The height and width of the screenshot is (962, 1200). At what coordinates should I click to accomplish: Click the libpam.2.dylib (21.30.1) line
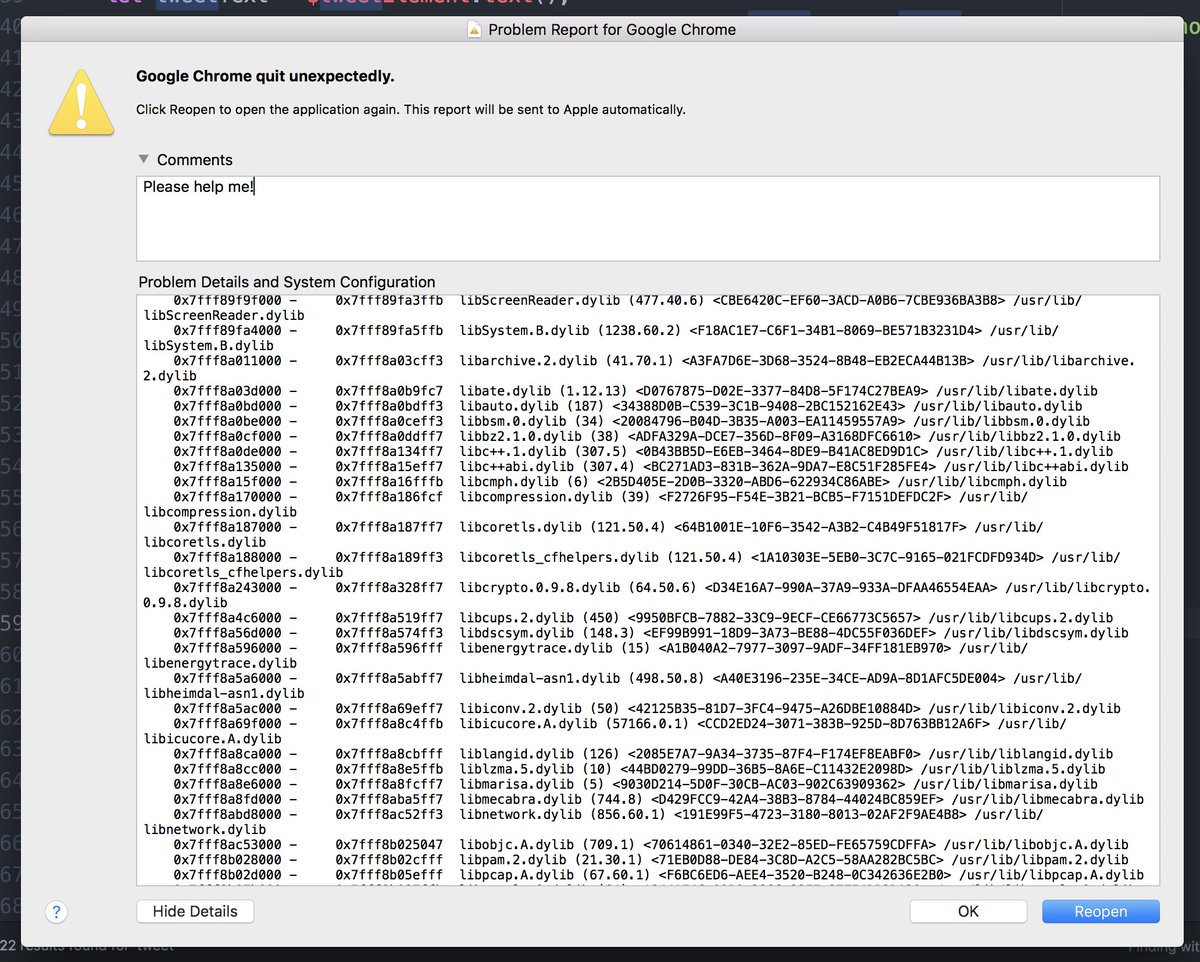tap(651, 860)
